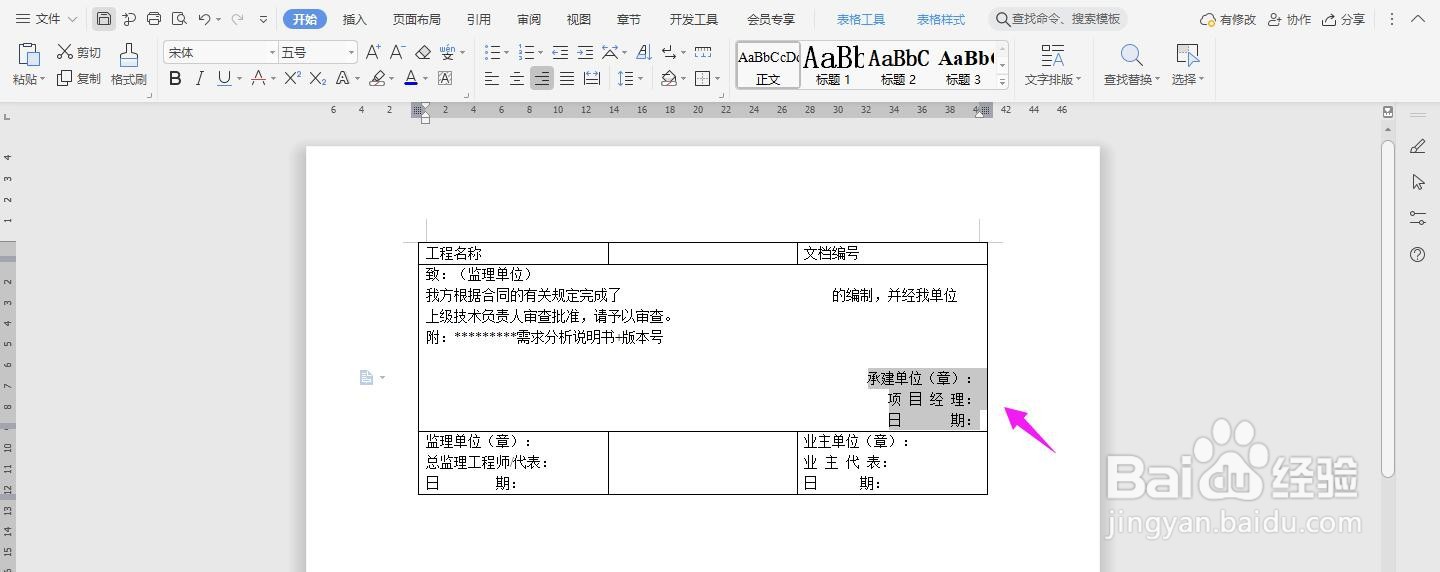Apply the 标题 2 style
Image resolution: width=1440 pixels, height=572 pixels.
[898, 65]
